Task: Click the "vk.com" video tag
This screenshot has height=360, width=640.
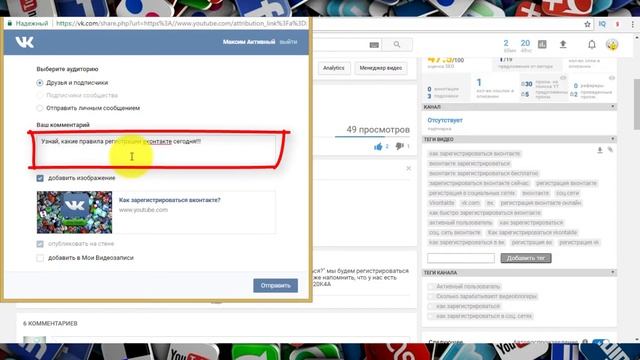Action: (470, 203)
